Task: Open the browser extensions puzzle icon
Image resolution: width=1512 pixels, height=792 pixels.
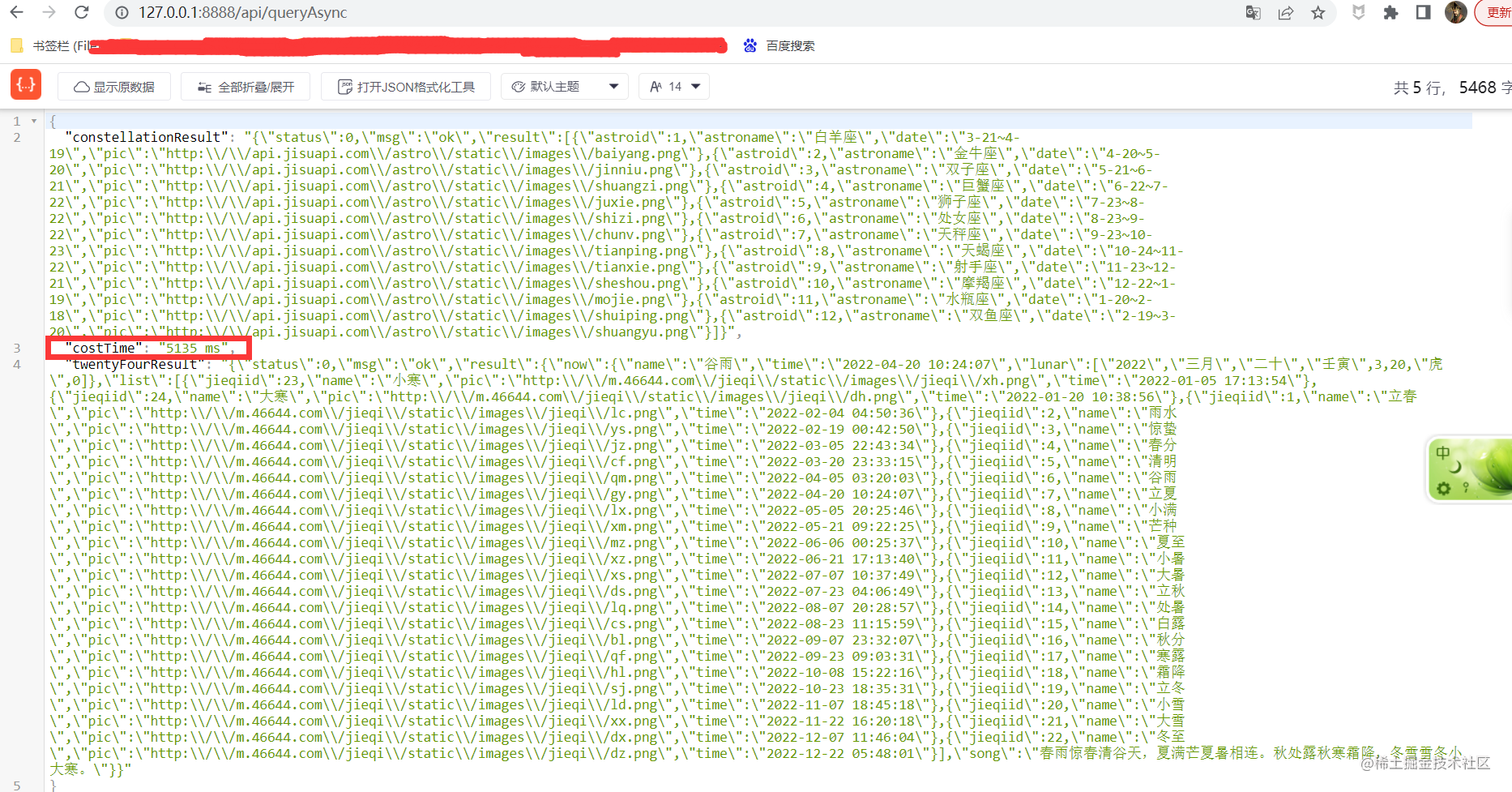Action: pos(1391,13)
